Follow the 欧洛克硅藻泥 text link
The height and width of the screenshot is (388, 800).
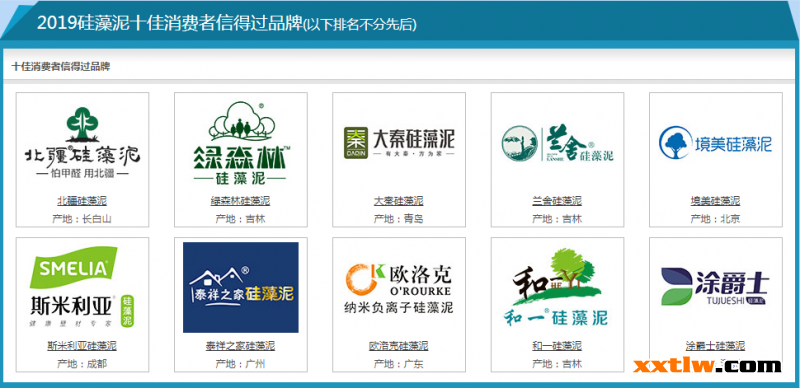(x=399, y=346)
